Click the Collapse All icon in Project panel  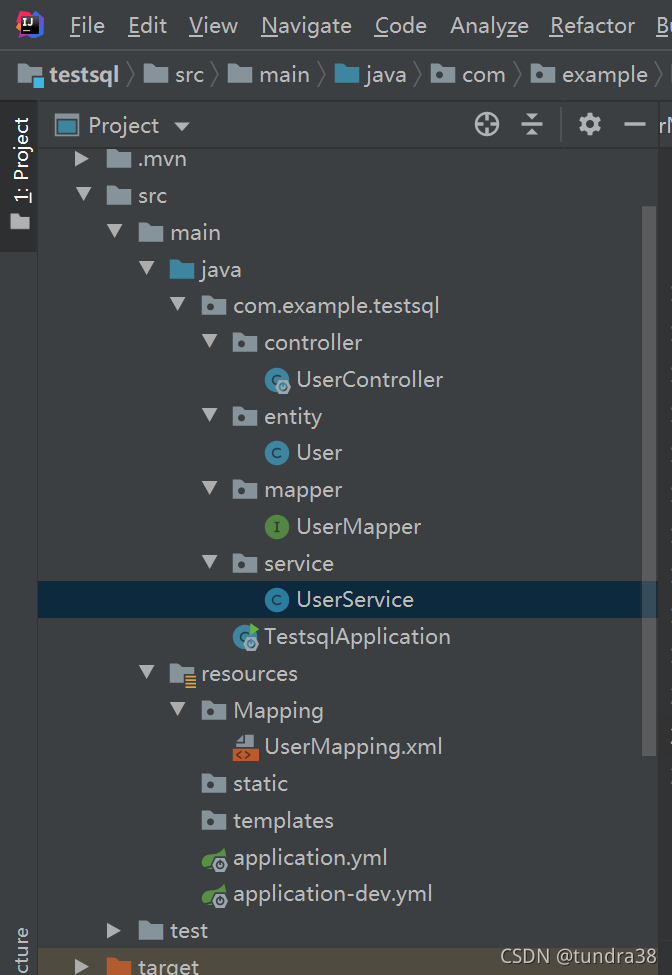(532, 124)
